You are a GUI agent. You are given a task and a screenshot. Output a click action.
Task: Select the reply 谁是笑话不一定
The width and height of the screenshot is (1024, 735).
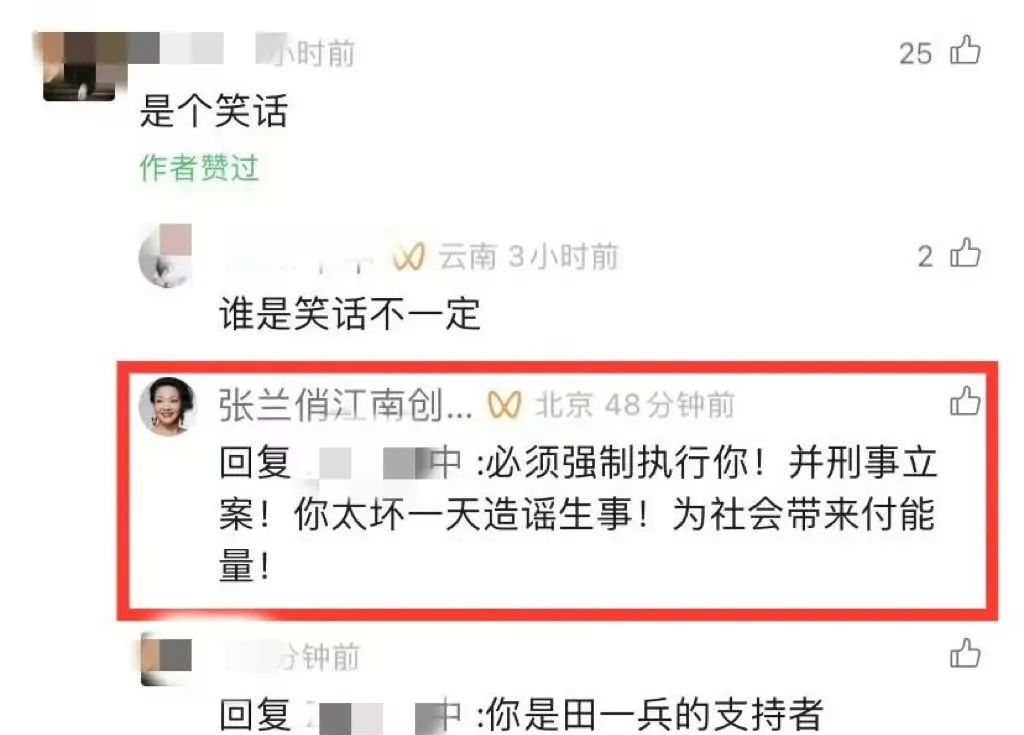click(x=350, y=314)
